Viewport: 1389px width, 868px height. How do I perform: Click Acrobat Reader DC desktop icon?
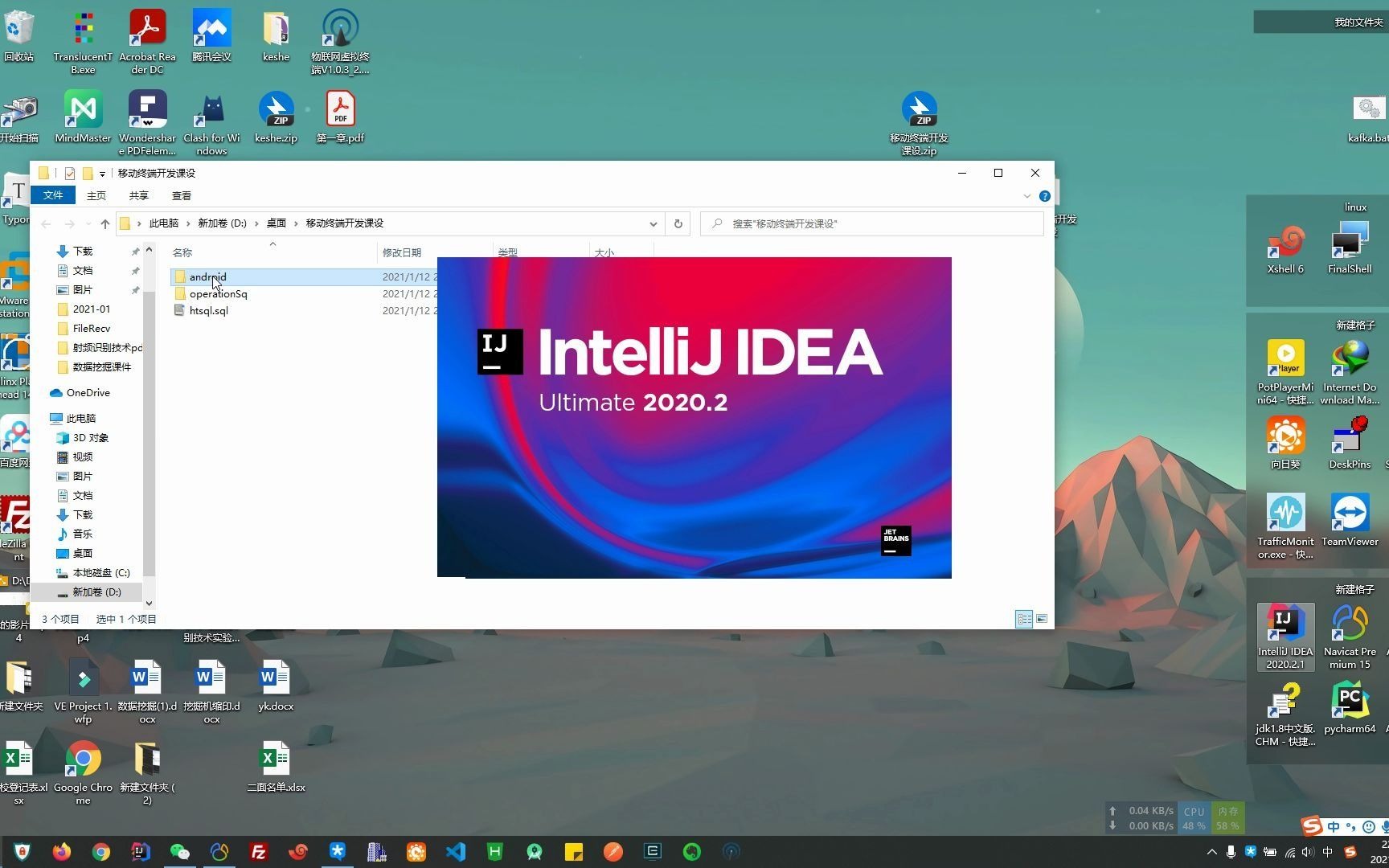(147, 42)
